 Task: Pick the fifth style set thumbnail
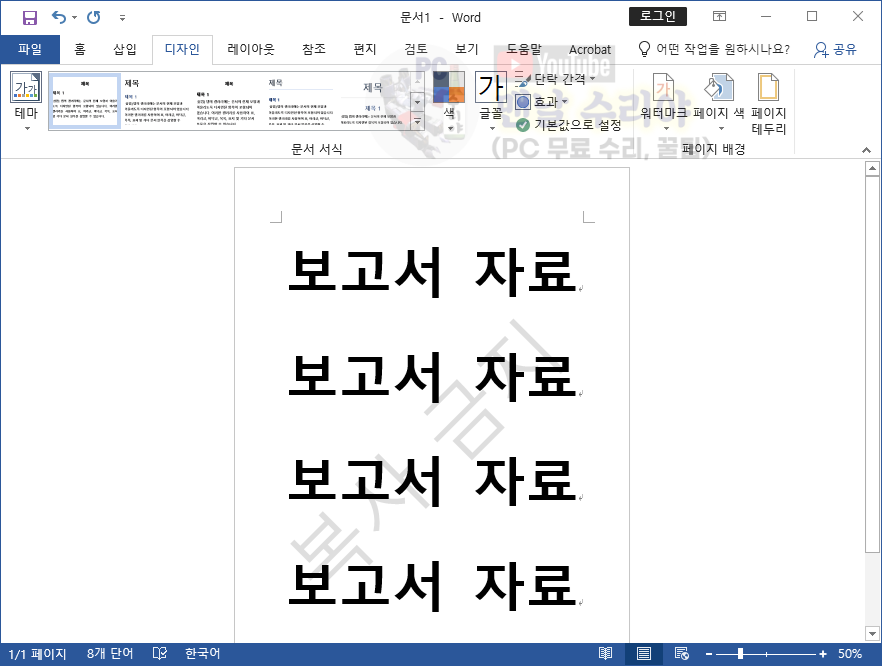coord(374,101)
